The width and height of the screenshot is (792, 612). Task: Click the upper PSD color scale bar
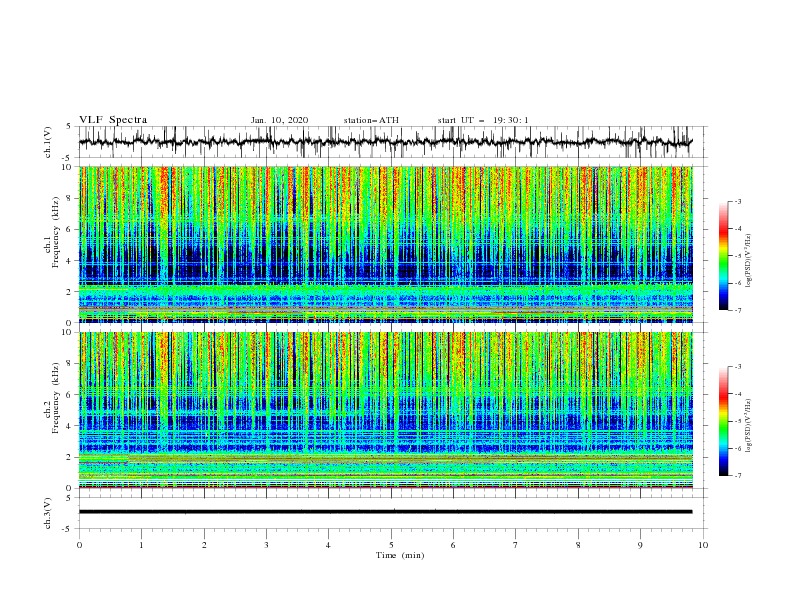pyautogui.click(x=723, y=256)
